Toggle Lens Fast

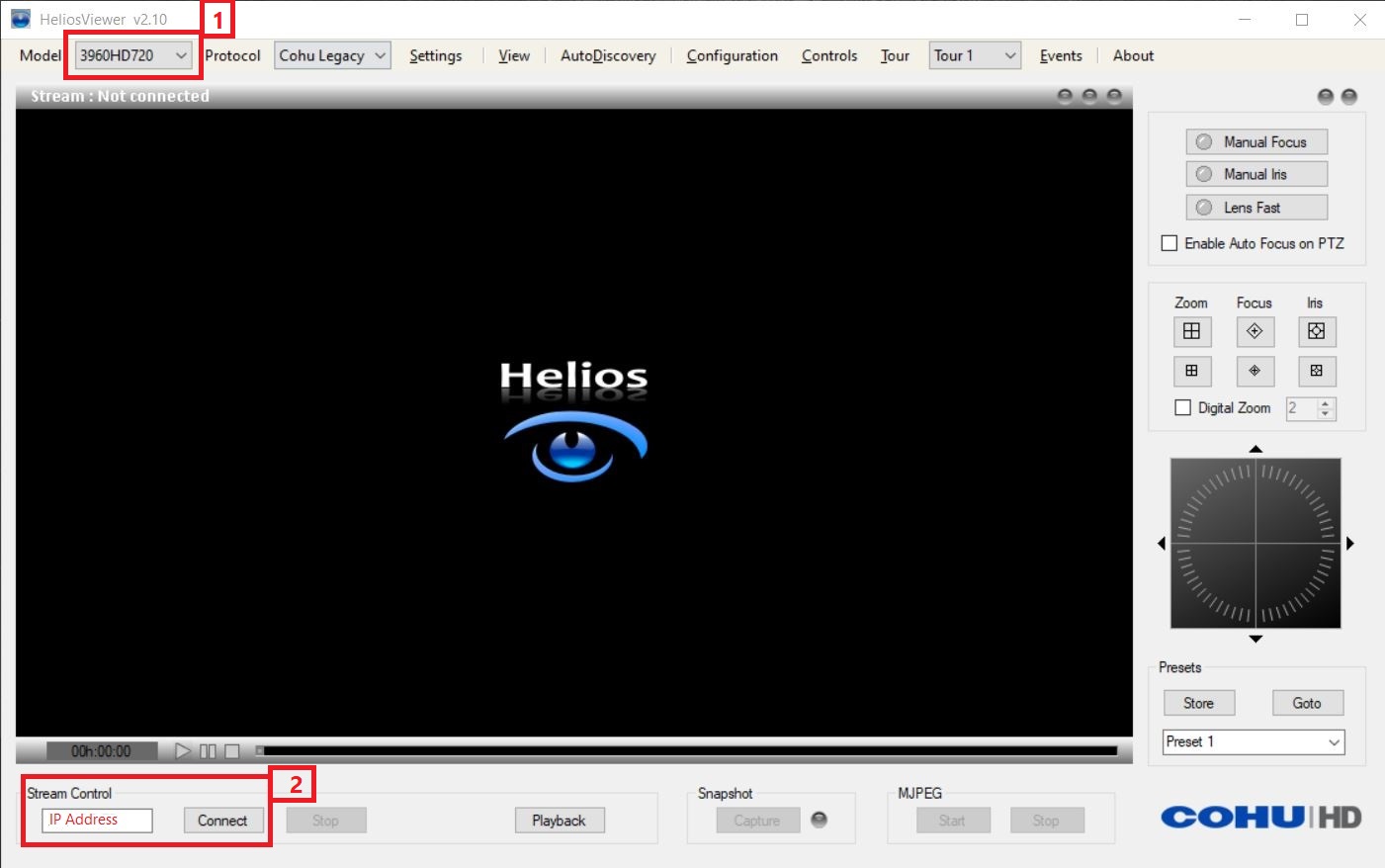[1256, 208]
